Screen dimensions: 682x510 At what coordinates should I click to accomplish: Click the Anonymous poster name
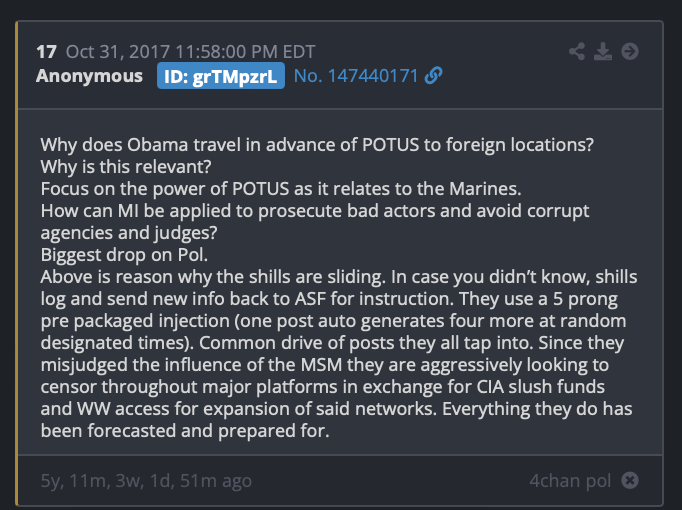pyautogui.click(x=89, y=76)
